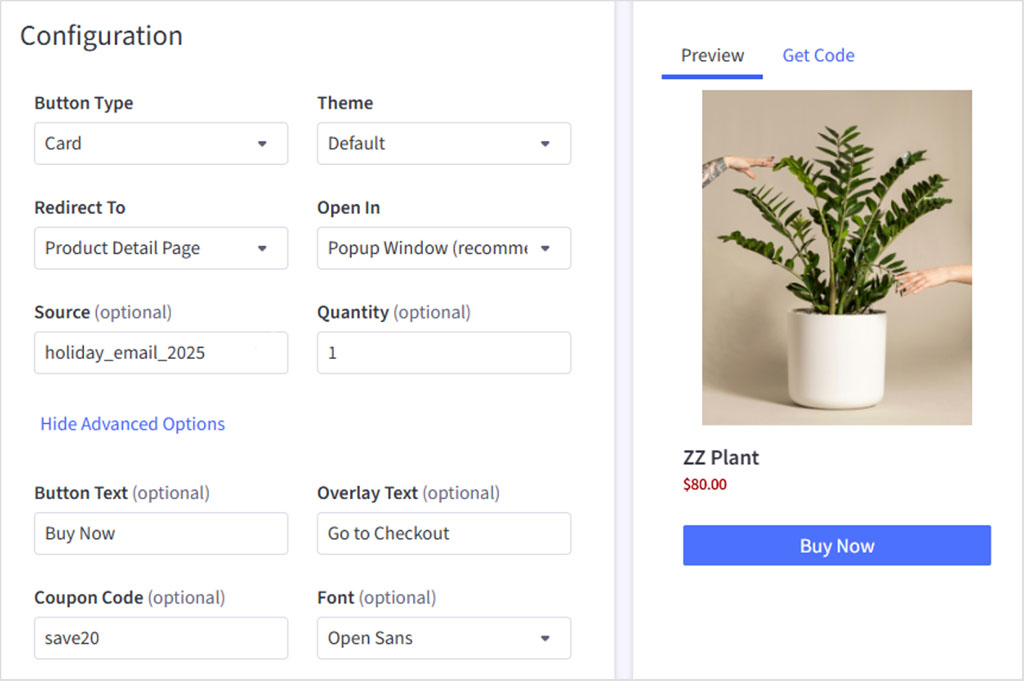Switch to the Get Code tab
1024x681 pixels.
coord(818,55)
